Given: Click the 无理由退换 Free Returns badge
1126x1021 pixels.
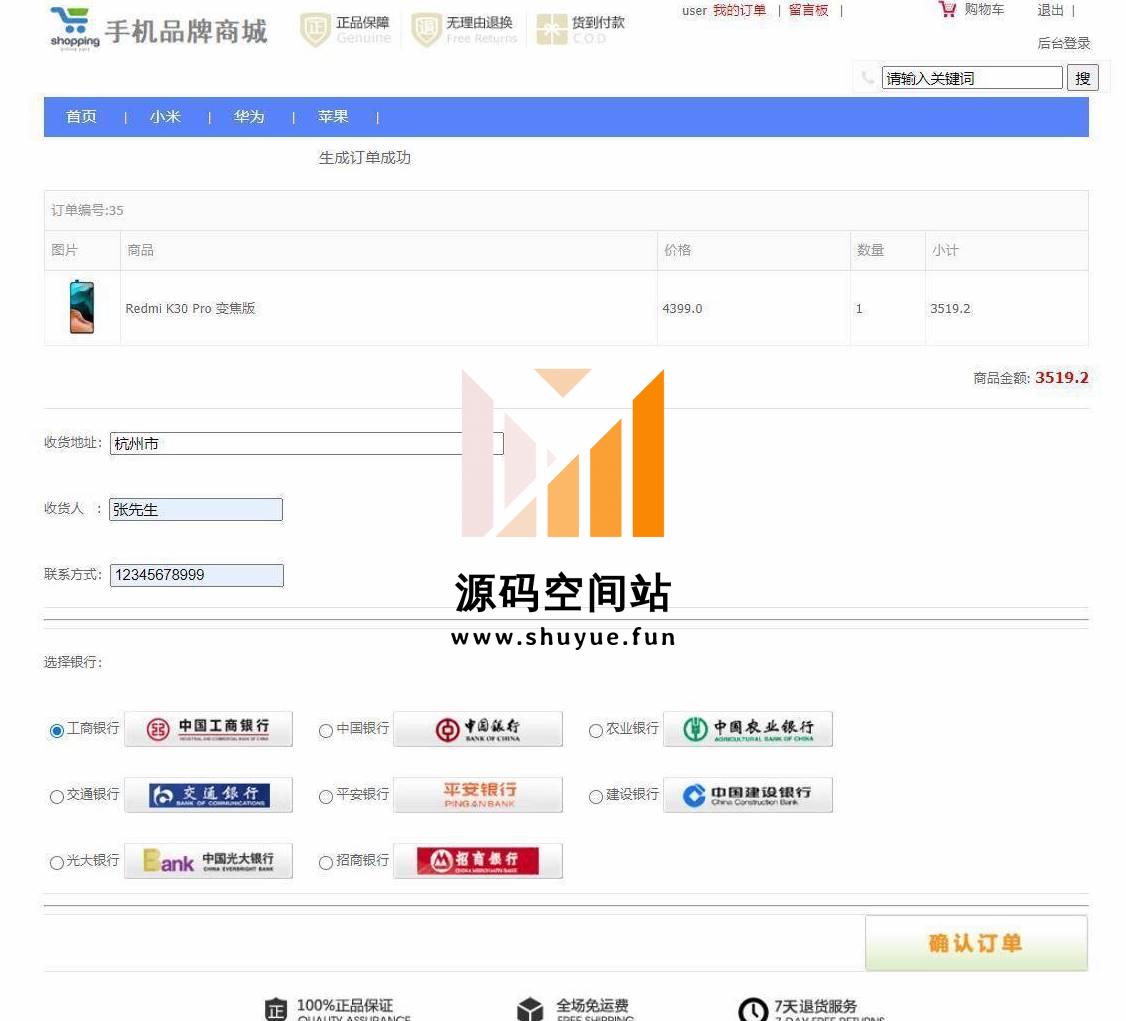Looking at the screenshot, I should coord(465,29).
